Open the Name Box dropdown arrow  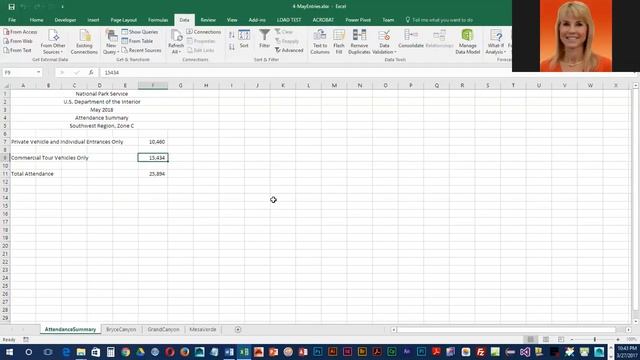click(x=38, y=72)
